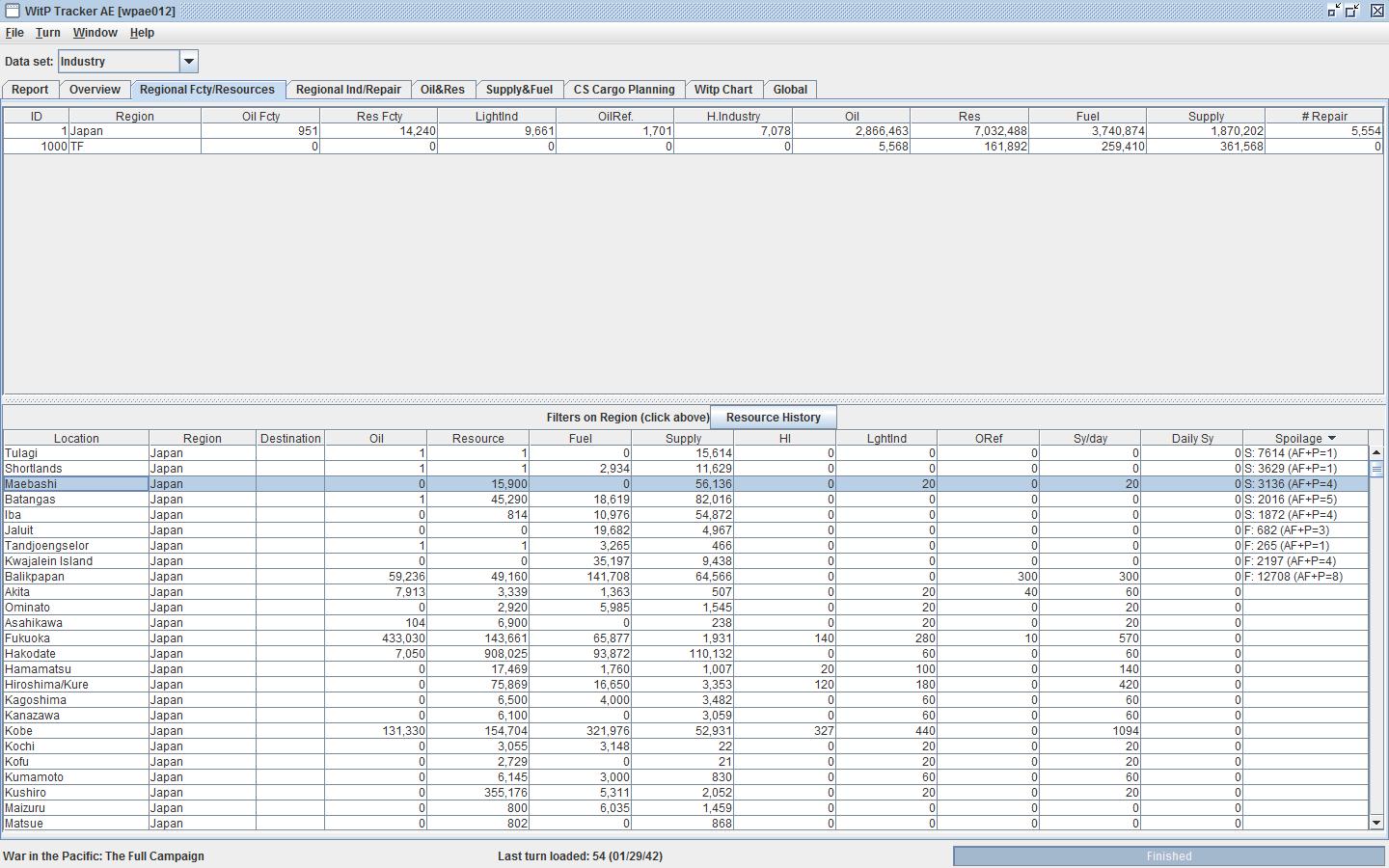
Task: Sort lower table by Supply column header
Action: point(683,438)
